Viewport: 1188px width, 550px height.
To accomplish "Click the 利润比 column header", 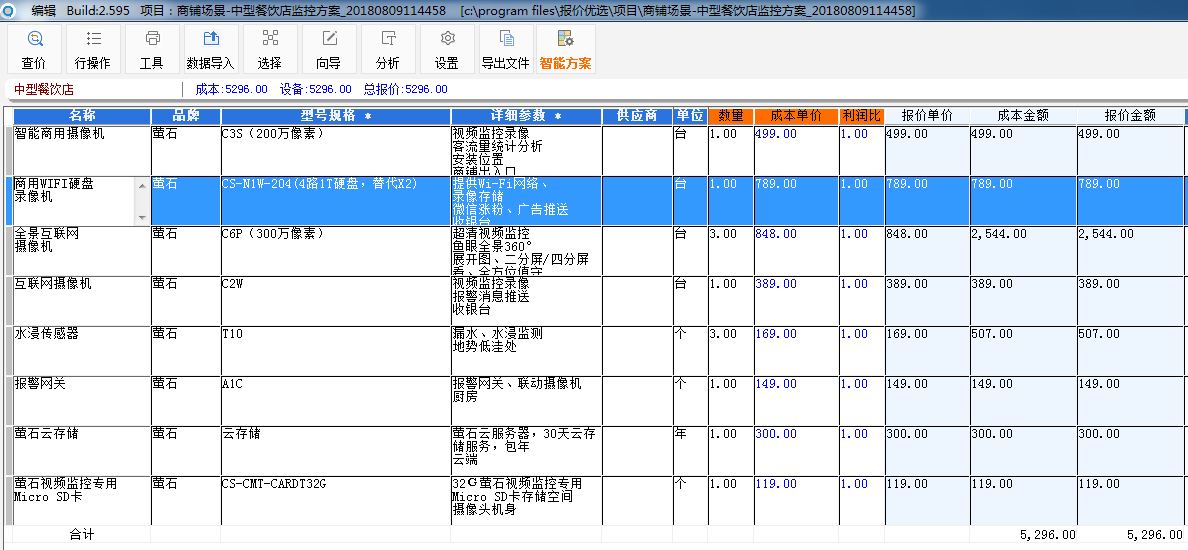I will [862, 116].
